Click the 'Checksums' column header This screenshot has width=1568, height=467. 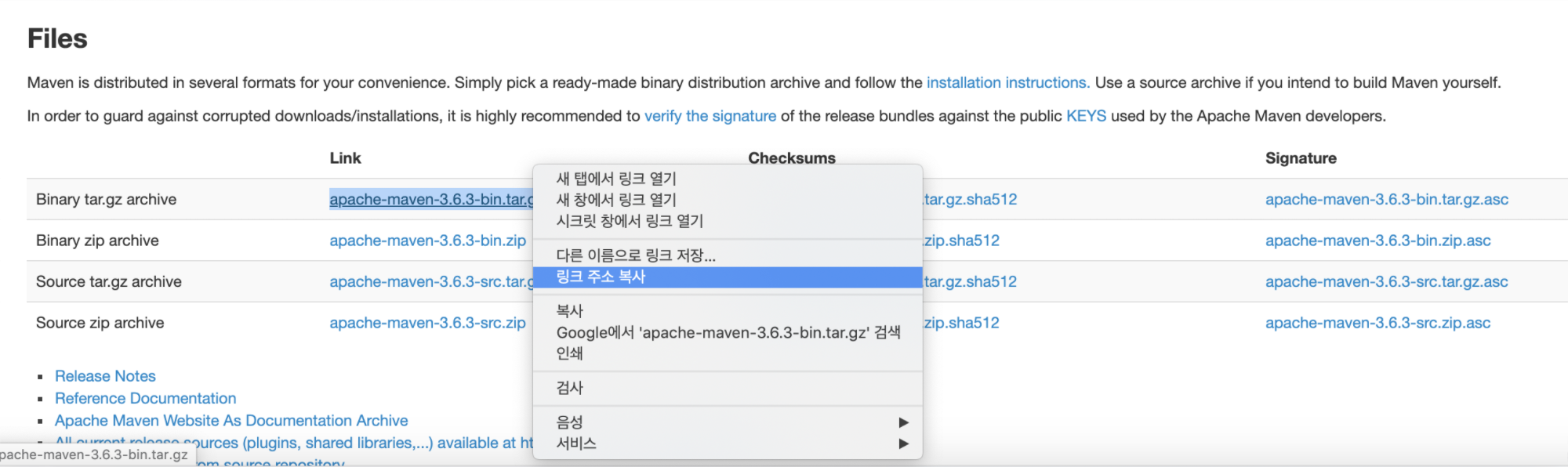click(792, 158)
